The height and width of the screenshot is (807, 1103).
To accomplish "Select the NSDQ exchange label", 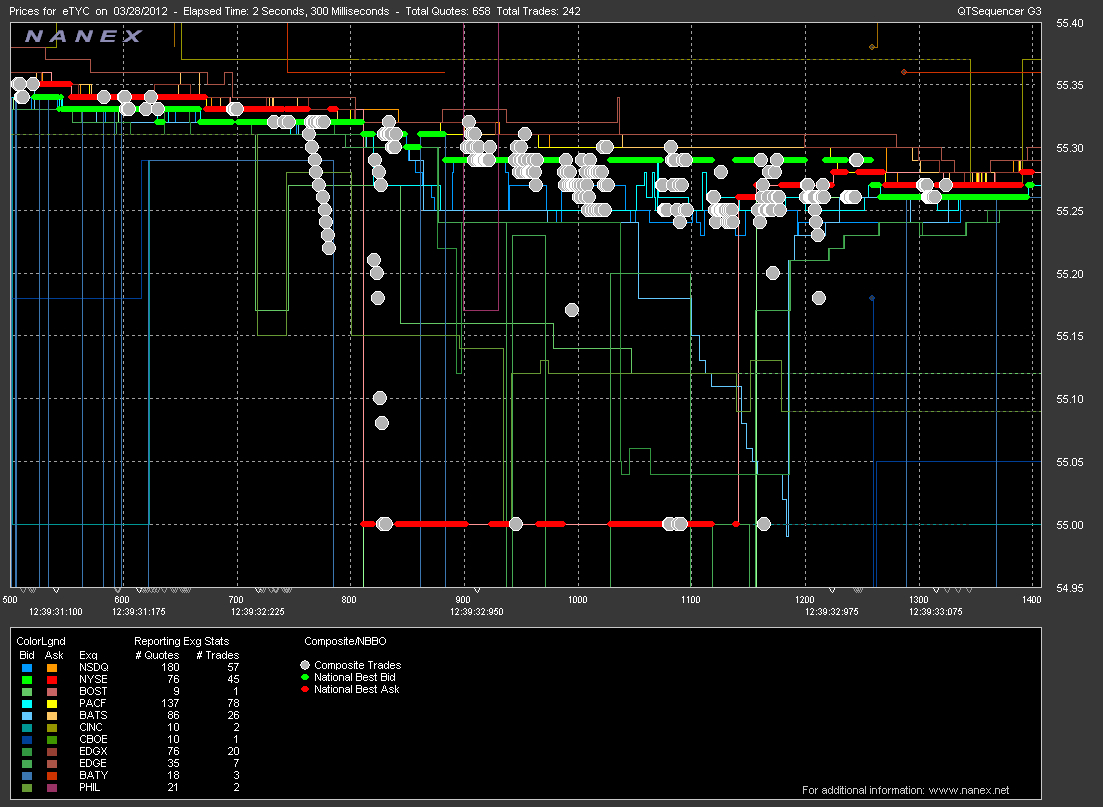I will pyautogui.click(x=94, y=667).
